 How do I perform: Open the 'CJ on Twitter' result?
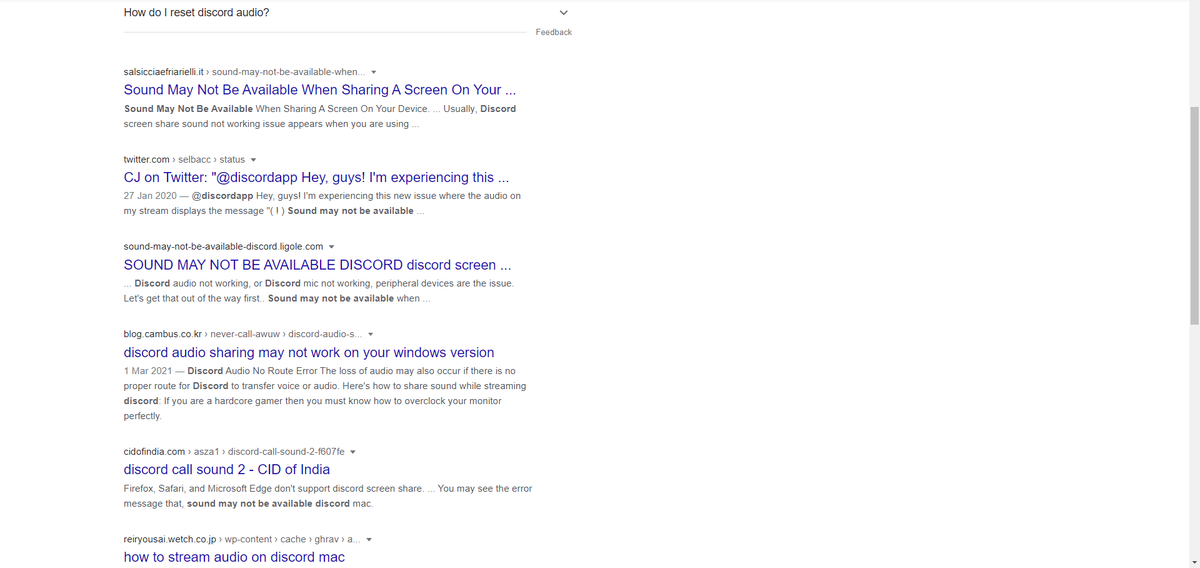316,177
